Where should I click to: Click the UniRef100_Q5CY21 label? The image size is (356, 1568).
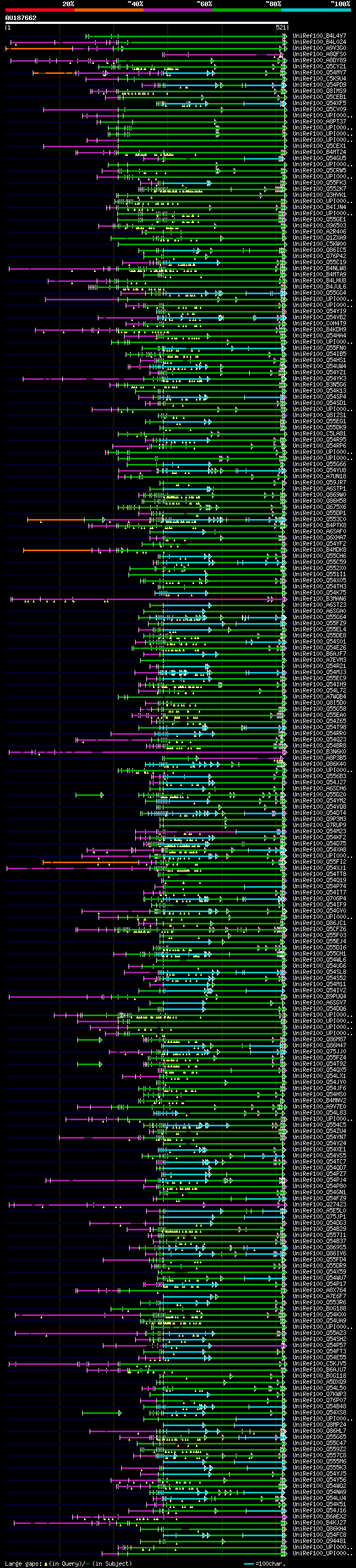(319, 66)
